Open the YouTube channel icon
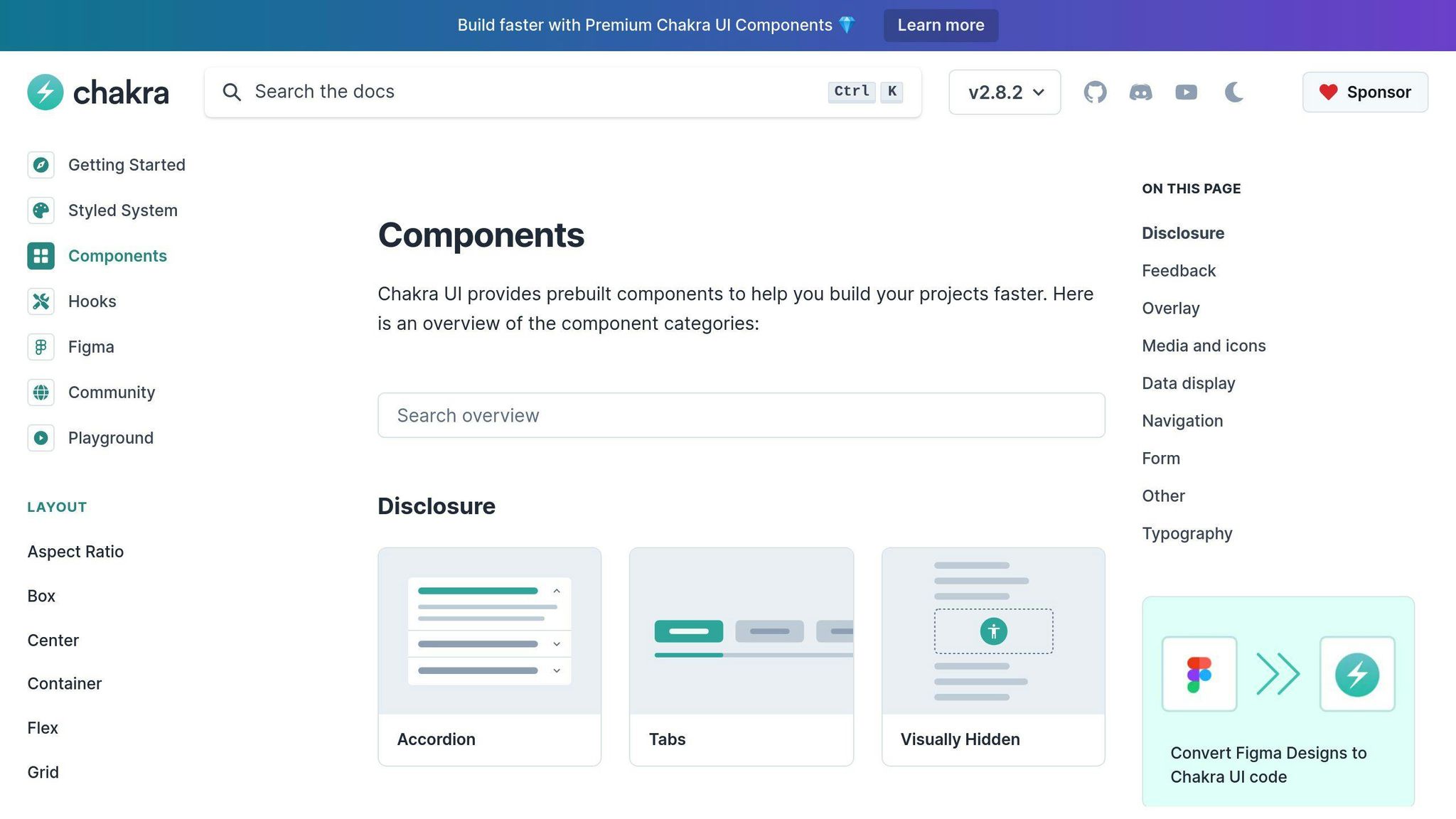Image resolution: width=1456 pixels, height=819 pixels. 1186,92
